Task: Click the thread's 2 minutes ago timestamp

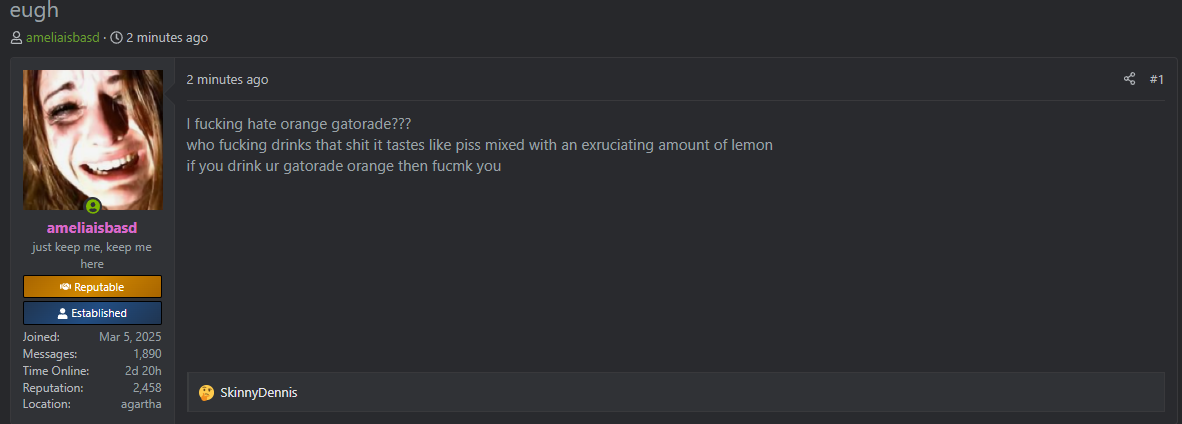Action: tap(166, 38)
